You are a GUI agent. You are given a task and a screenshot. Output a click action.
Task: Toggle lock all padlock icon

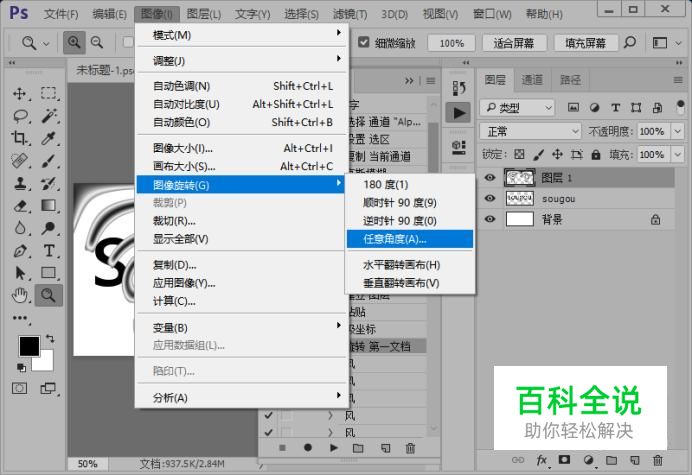(596, 154)
